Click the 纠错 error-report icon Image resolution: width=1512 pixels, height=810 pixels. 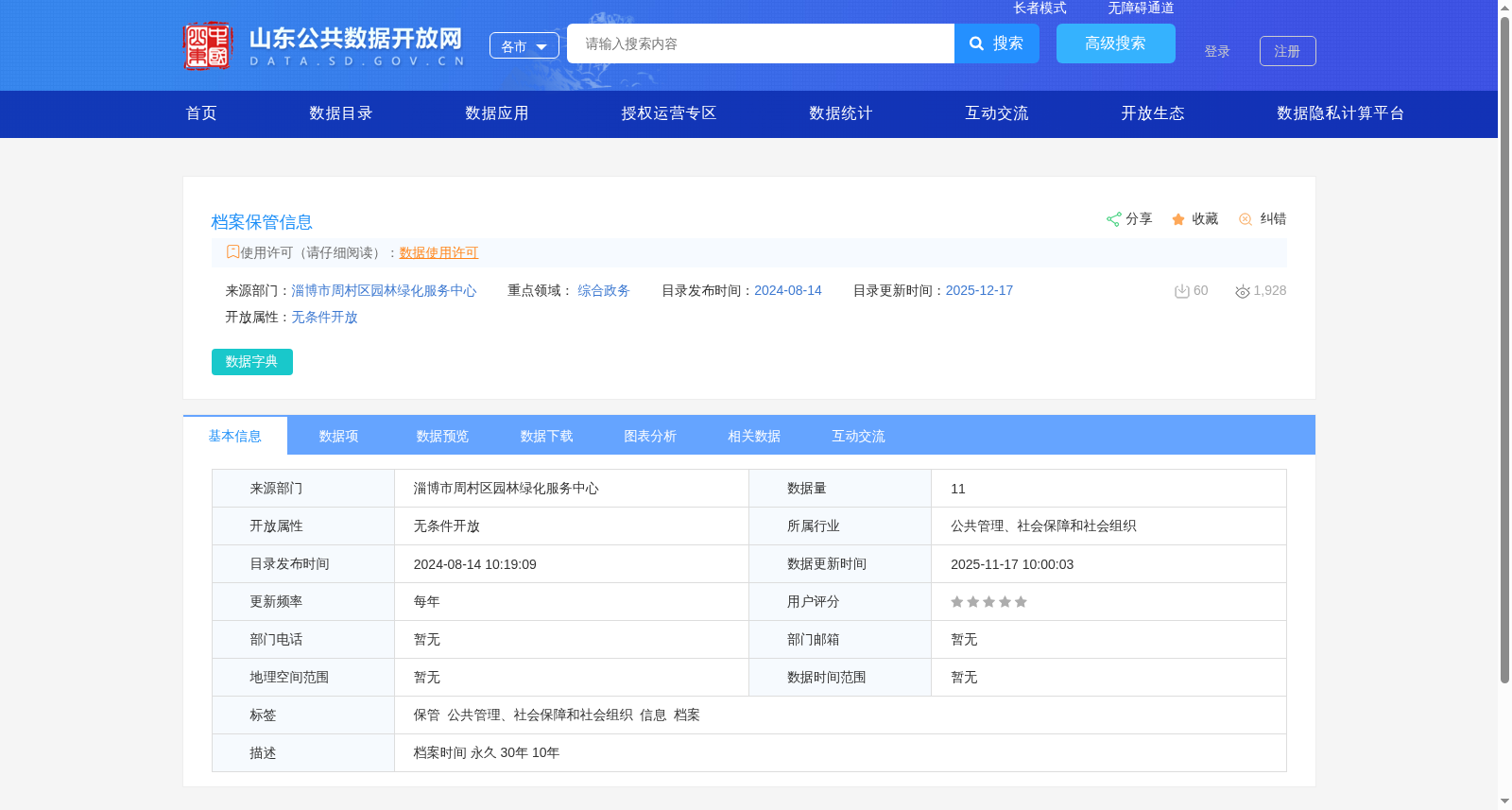1246,219
